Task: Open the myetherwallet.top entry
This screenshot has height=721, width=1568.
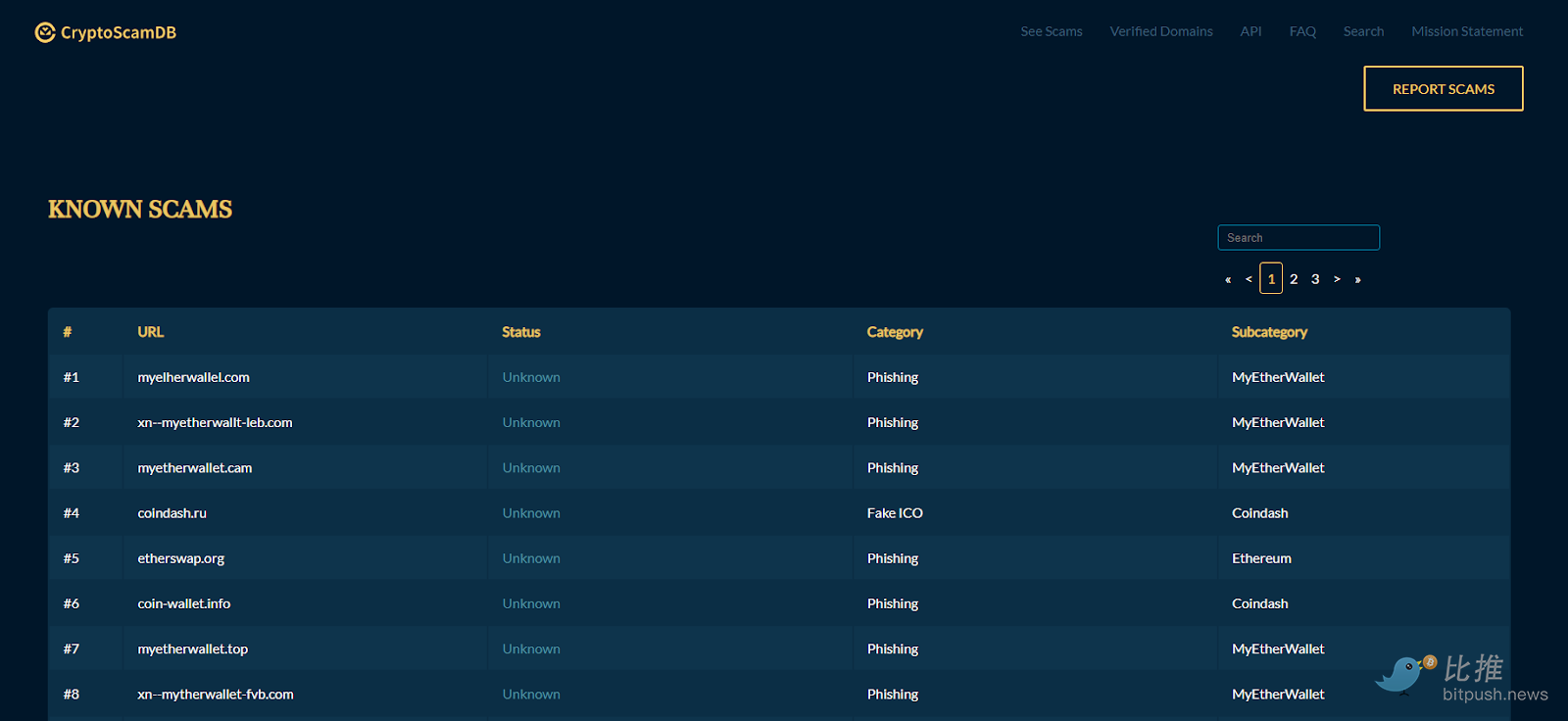Action: 193,649
